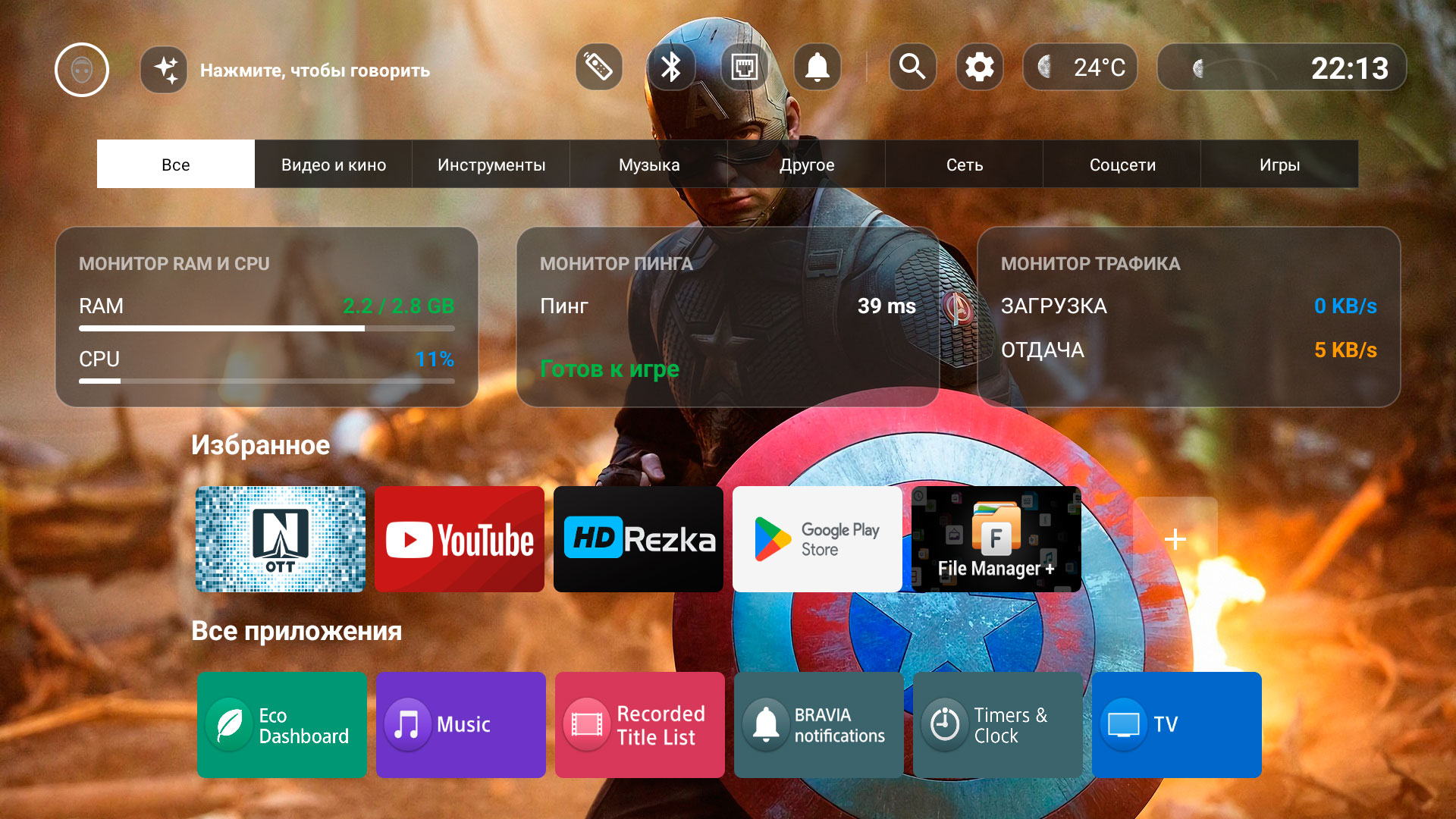Click the 'Все приложения' section heading
Image resolution: width=1456 pixels, height=819 pixels.
click(x=297, y=631)
